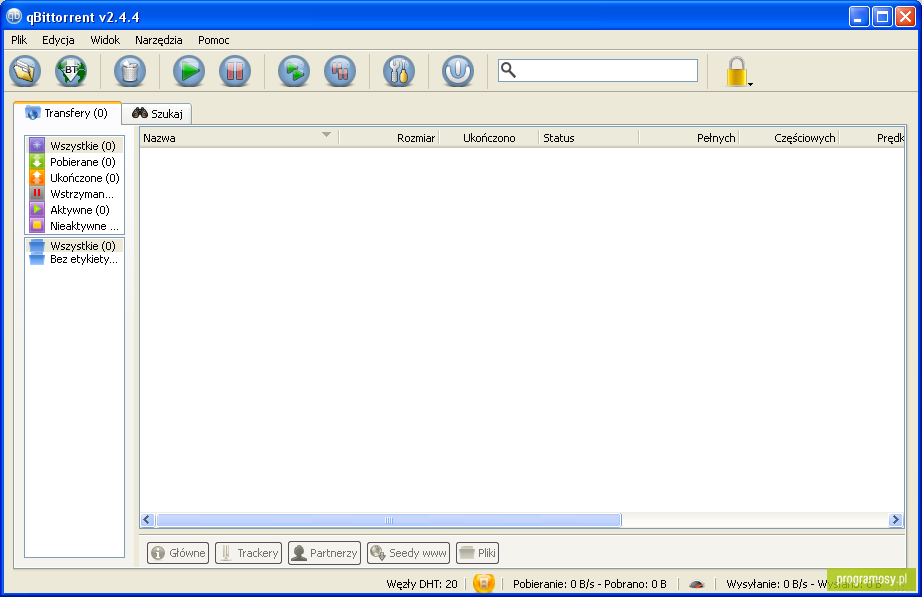
Task: Open the Edycja menu
Action: (58, 40)
